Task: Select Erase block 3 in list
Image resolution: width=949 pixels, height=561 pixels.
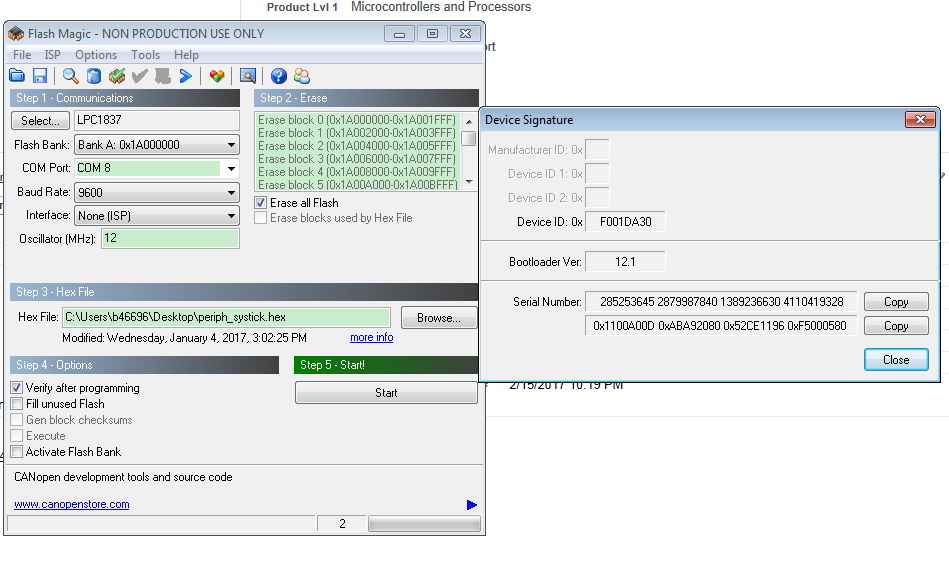Action: (356, 159)
